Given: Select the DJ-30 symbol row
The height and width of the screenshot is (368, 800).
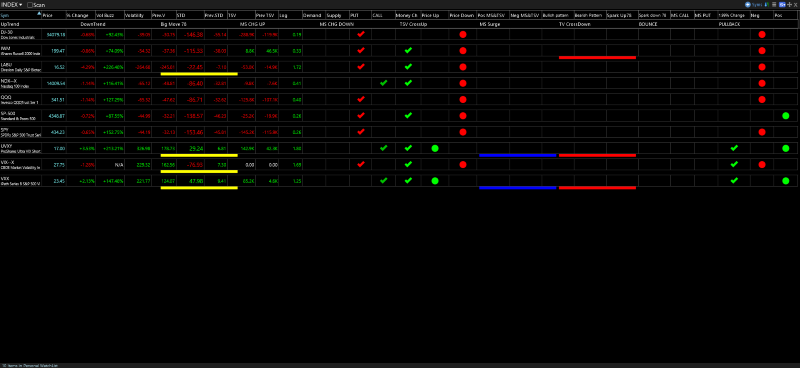Looking at the screenshot, I should pos(20,35).
